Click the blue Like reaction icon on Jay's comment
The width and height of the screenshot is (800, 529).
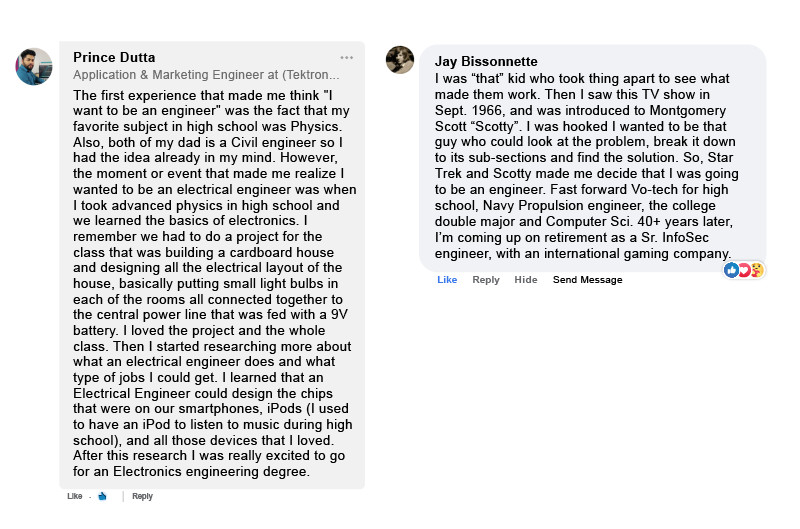click(732, 270)
